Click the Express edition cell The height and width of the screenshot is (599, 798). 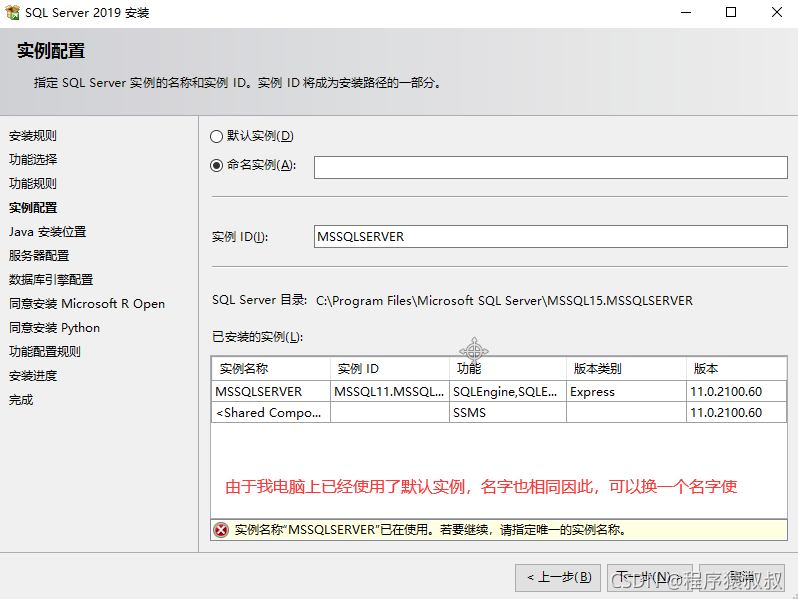(626, 391)
